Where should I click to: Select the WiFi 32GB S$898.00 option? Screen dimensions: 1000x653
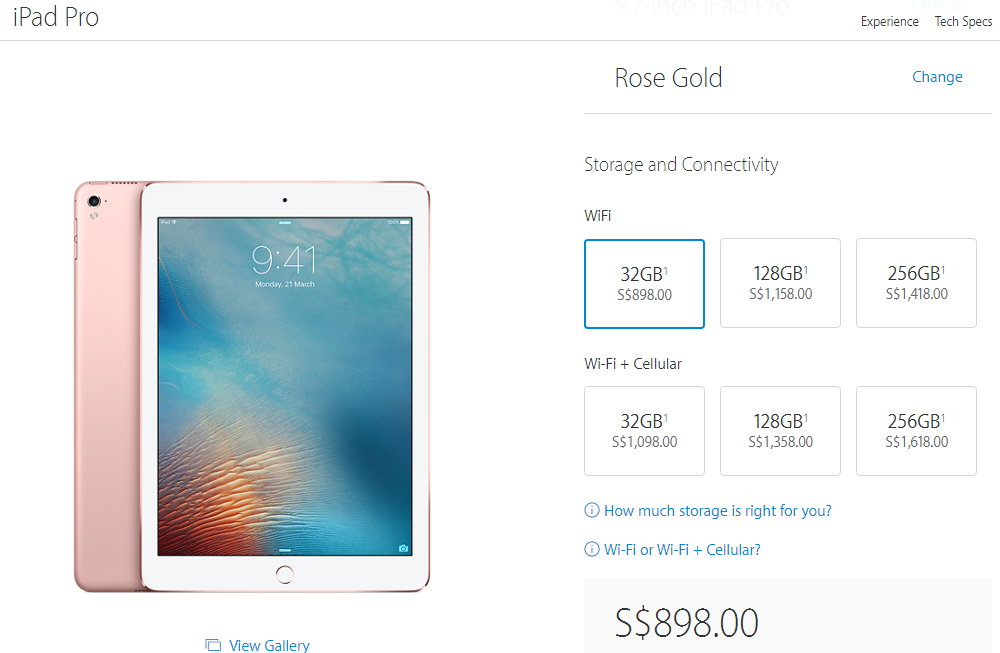tap(644, 284)
